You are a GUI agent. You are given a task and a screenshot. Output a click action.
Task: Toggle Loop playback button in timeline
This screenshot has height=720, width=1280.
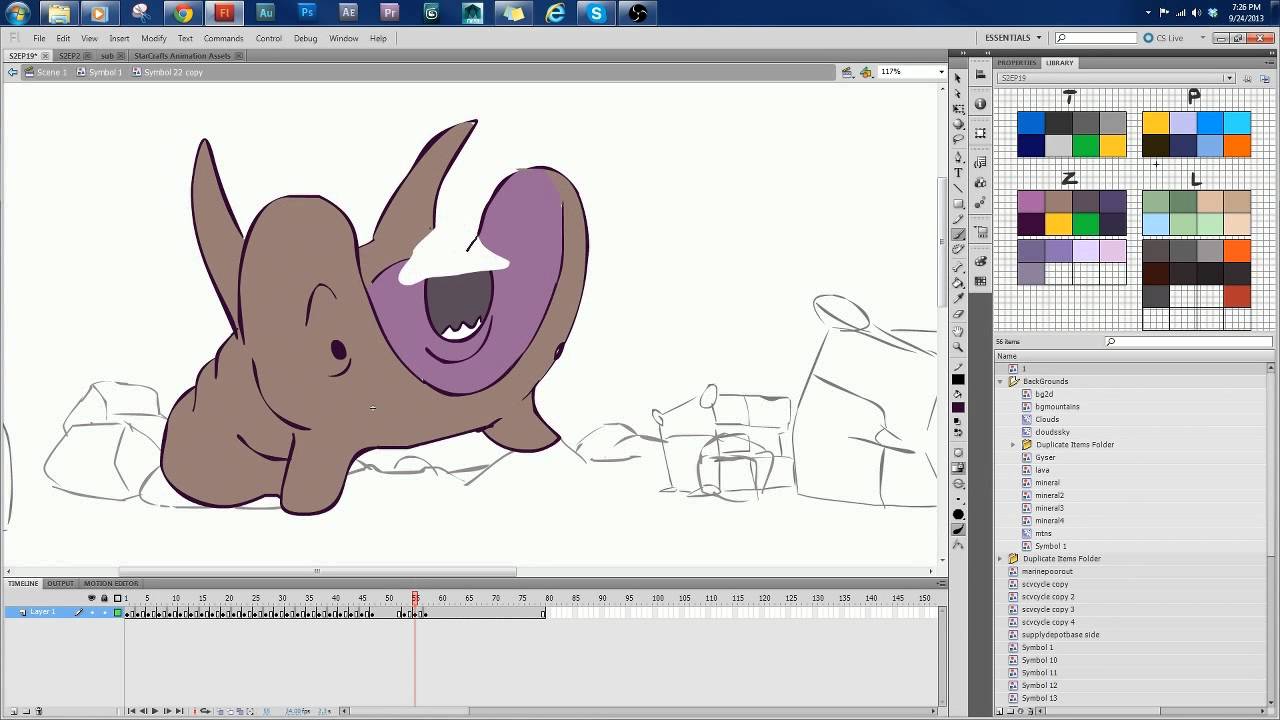[206, 711]
